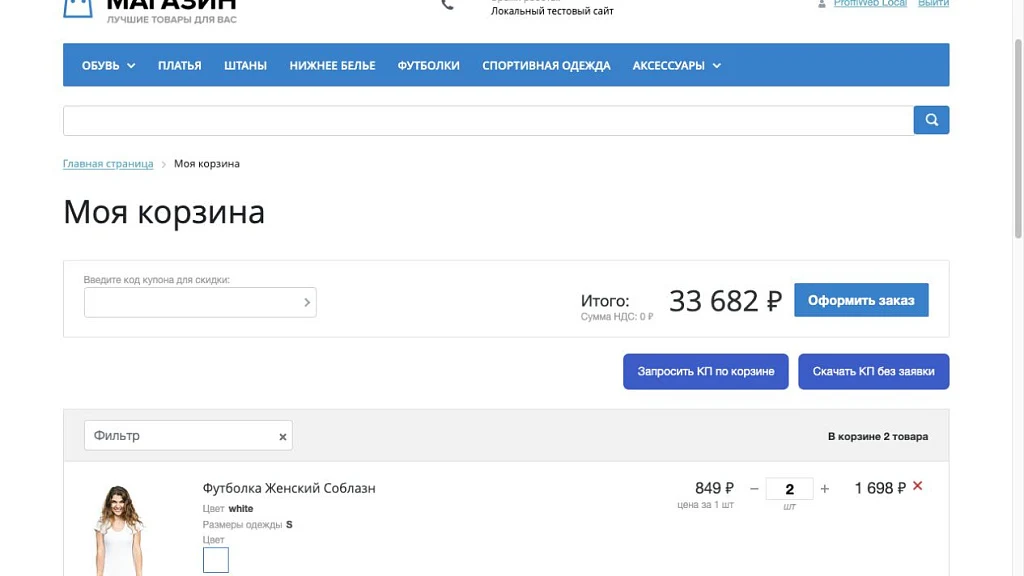The height and width of the screenshot is (576, 1024).
Task: Click the Фильтр cart filter field
Action: pyautogui.click(x=188, y=436)
